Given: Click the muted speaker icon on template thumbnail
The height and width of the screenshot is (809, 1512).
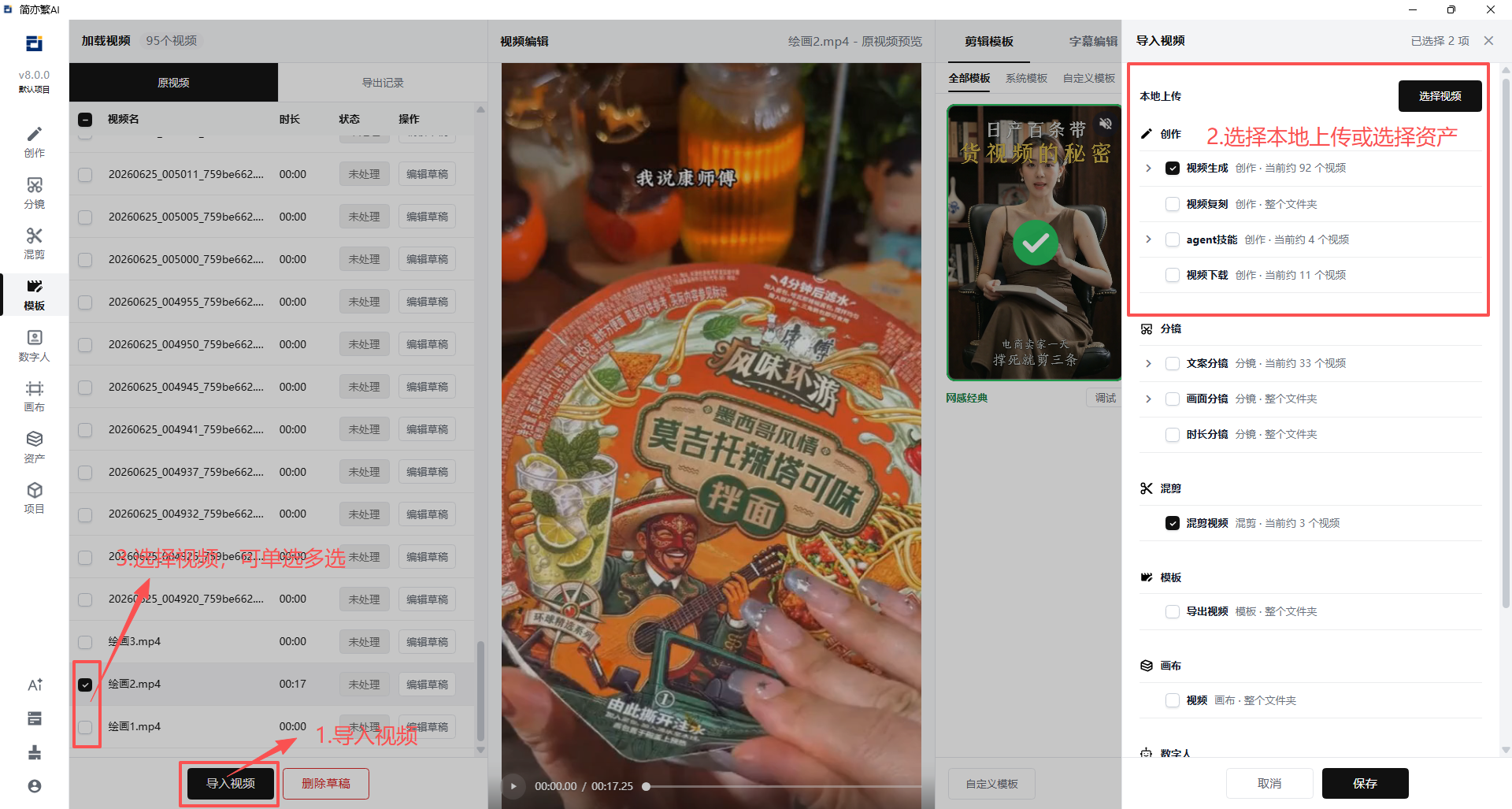Looking at the screenshot, I should click(x=1106, y=124).
